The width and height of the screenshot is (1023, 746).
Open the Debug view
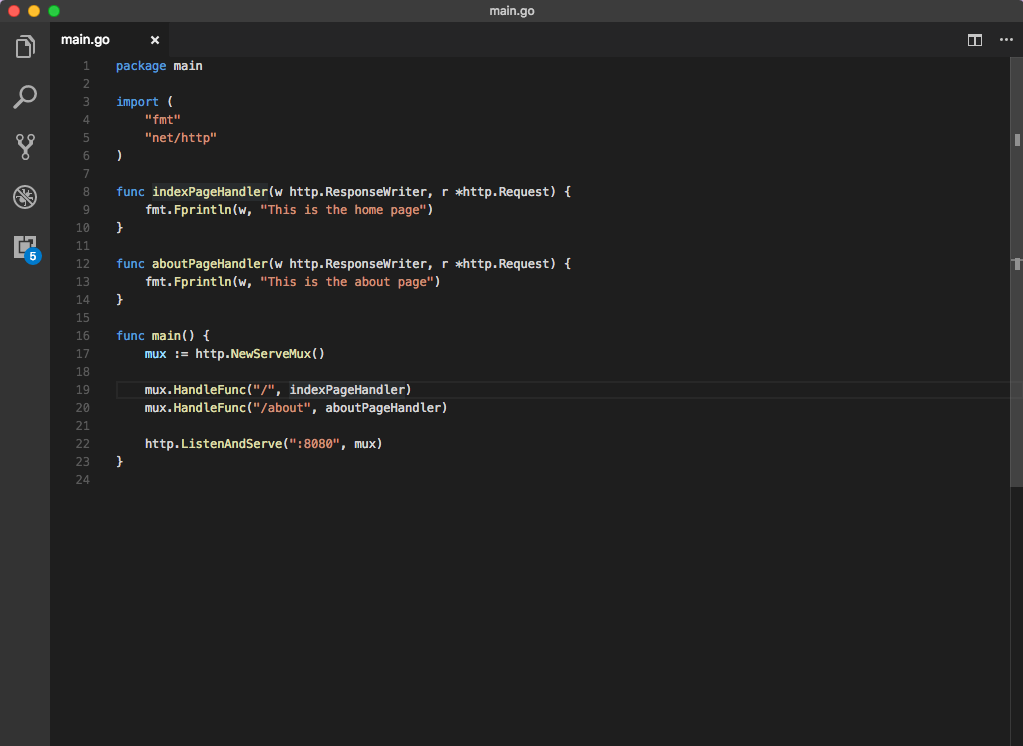[x=24, y=197]
